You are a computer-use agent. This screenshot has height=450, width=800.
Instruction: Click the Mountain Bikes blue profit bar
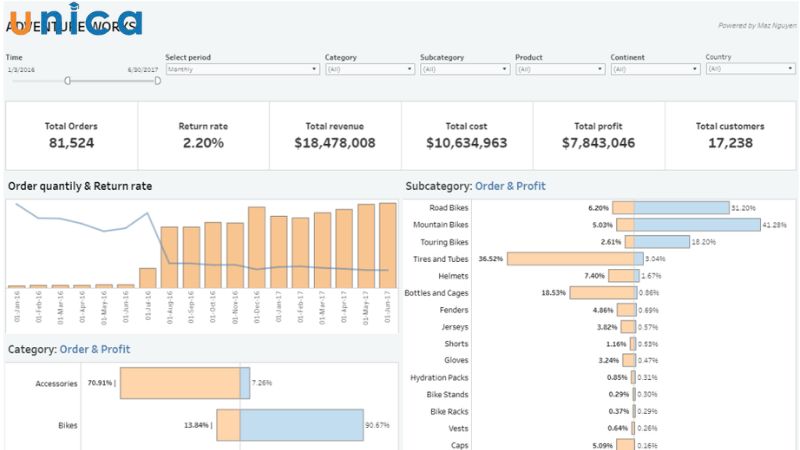(696, 225)
